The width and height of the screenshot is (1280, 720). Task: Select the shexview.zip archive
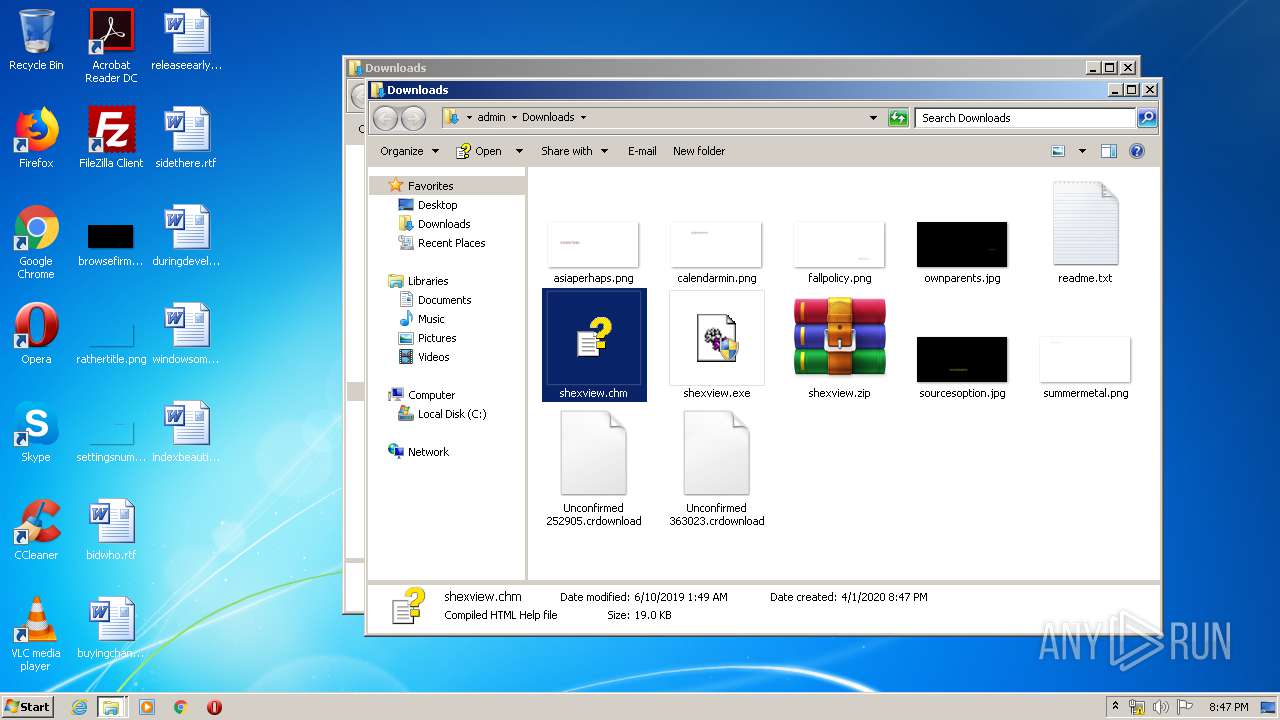click(x=840, y=345)
